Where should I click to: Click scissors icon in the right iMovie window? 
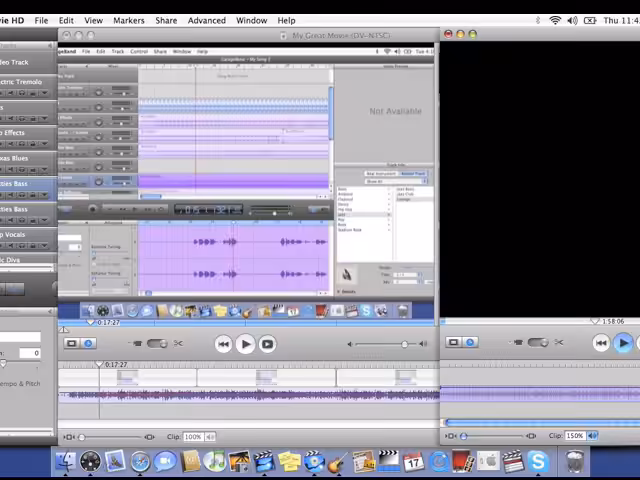click(x=559, y=342)
